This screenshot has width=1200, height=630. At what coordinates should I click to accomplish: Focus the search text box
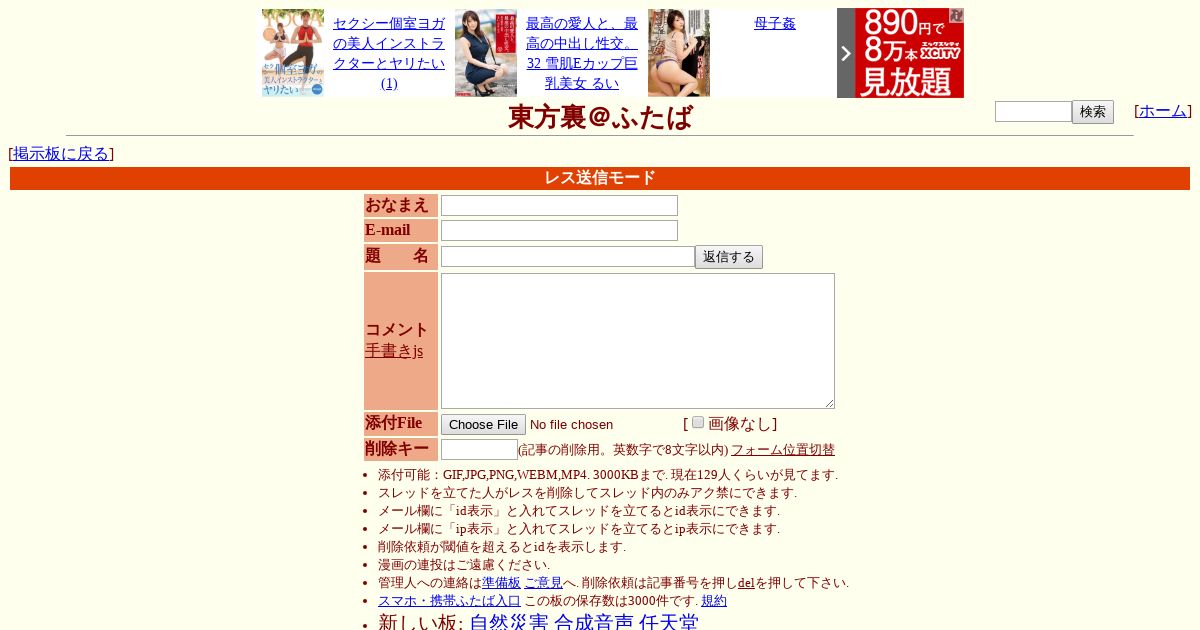click(1033, 111)
